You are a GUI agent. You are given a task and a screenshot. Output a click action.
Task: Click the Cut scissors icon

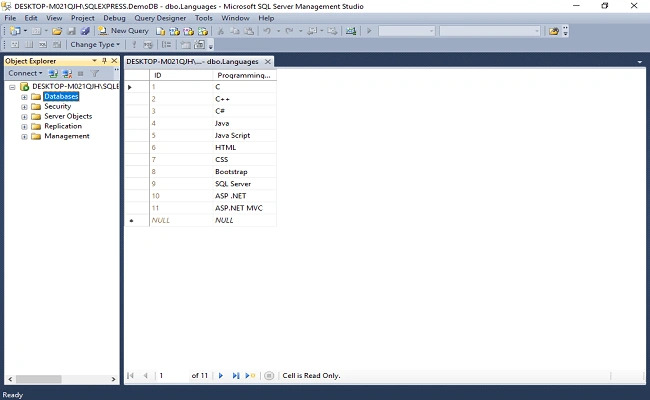(x=221, y=31)
